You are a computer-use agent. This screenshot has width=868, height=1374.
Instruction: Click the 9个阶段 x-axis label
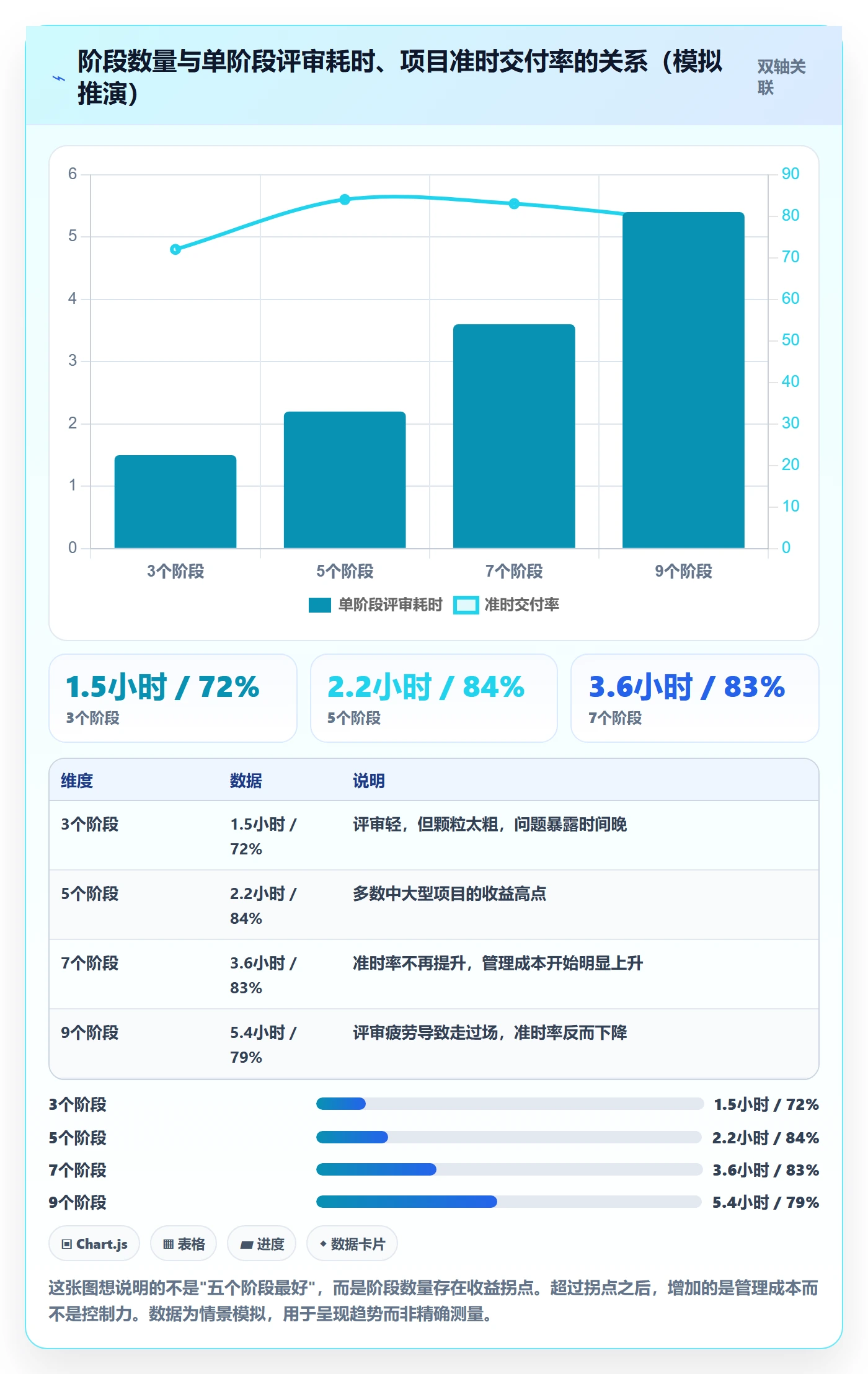pyautogui.click(x=683, y=571)
